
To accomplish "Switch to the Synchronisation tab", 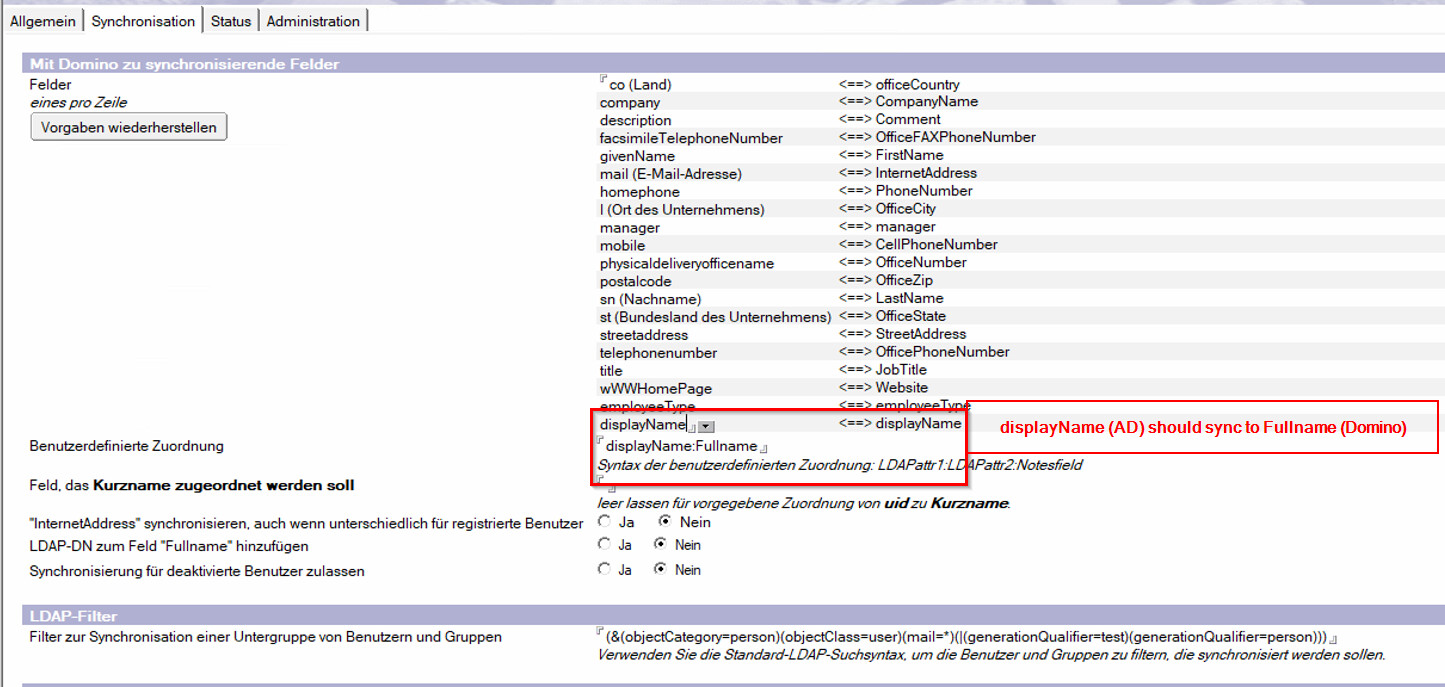I will point(143,21).
